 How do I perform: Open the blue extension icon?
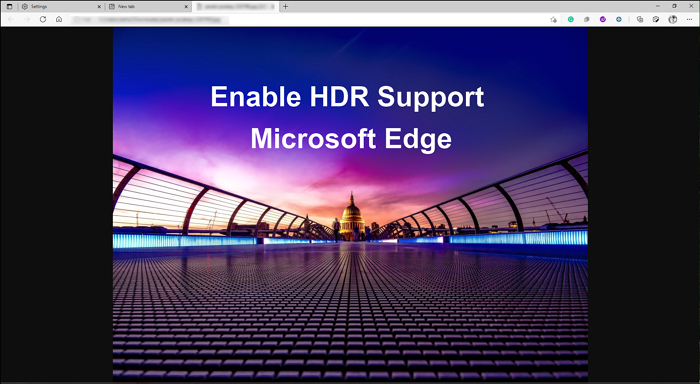(x=619, y=19)
